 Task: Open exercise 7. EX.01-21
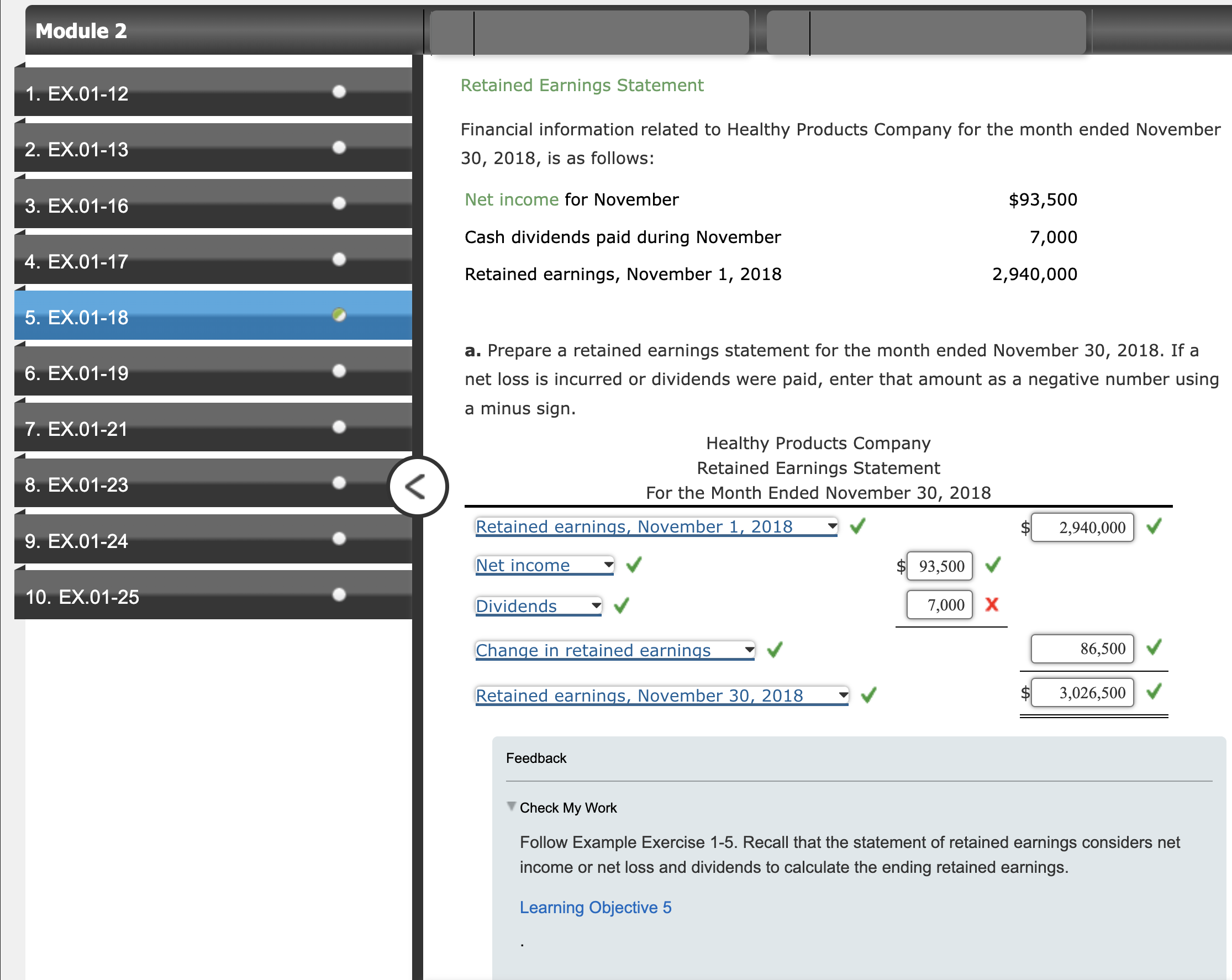coord(213,428)
